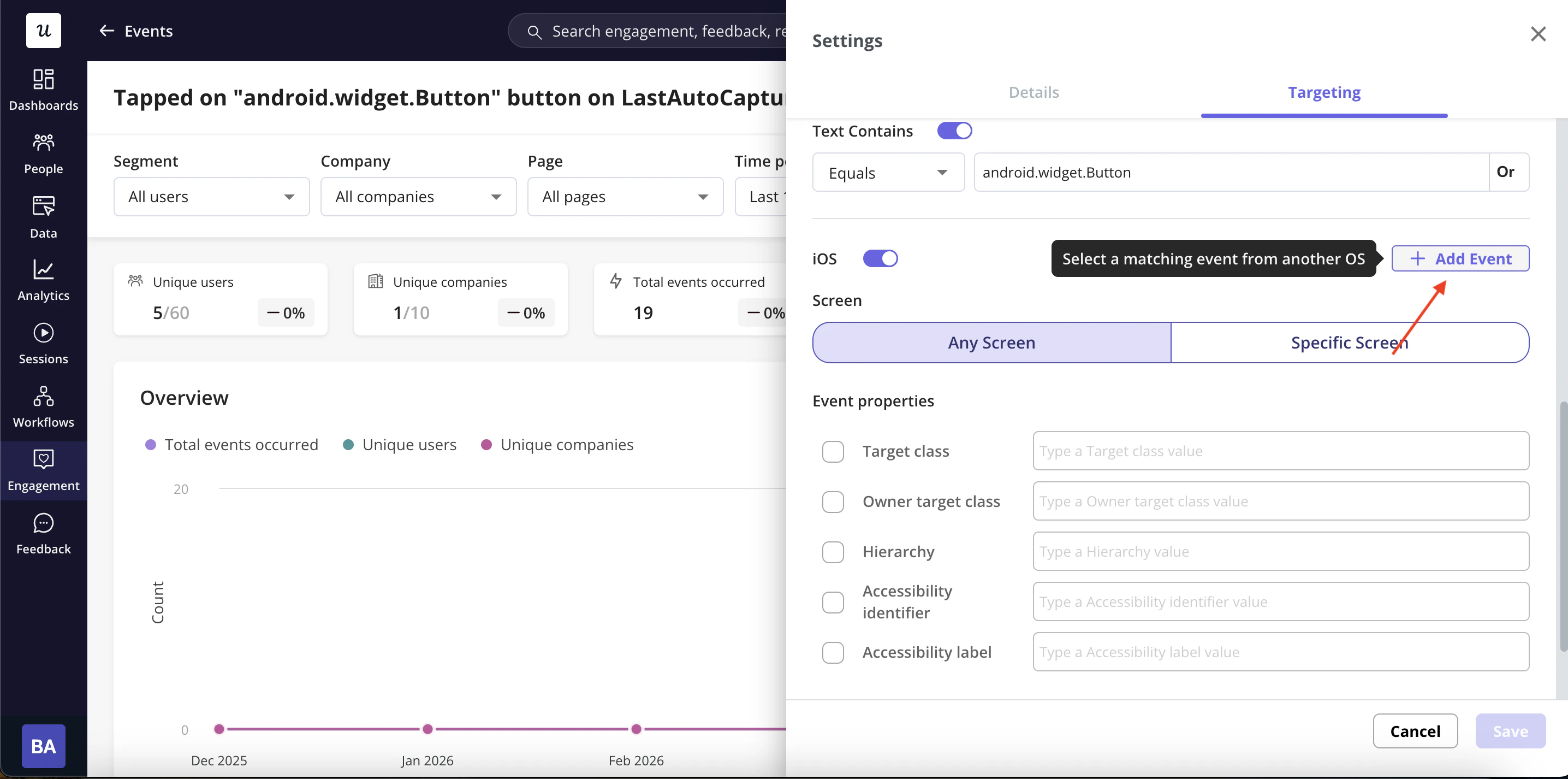Switch to the Targeting tab
The height and width of the screenshot is (779, 1568).
click(x=1324, y=92)
